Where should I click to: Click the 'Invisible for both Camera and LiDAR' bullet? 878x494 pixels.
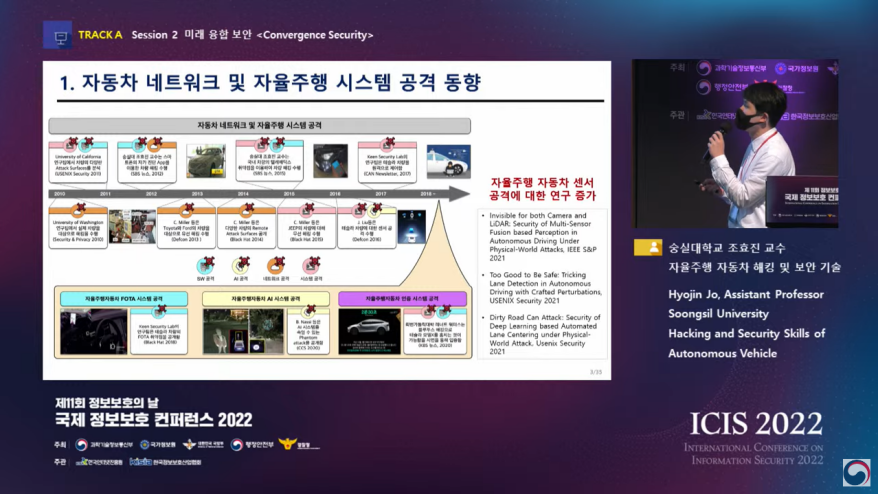tap(543, 236)
